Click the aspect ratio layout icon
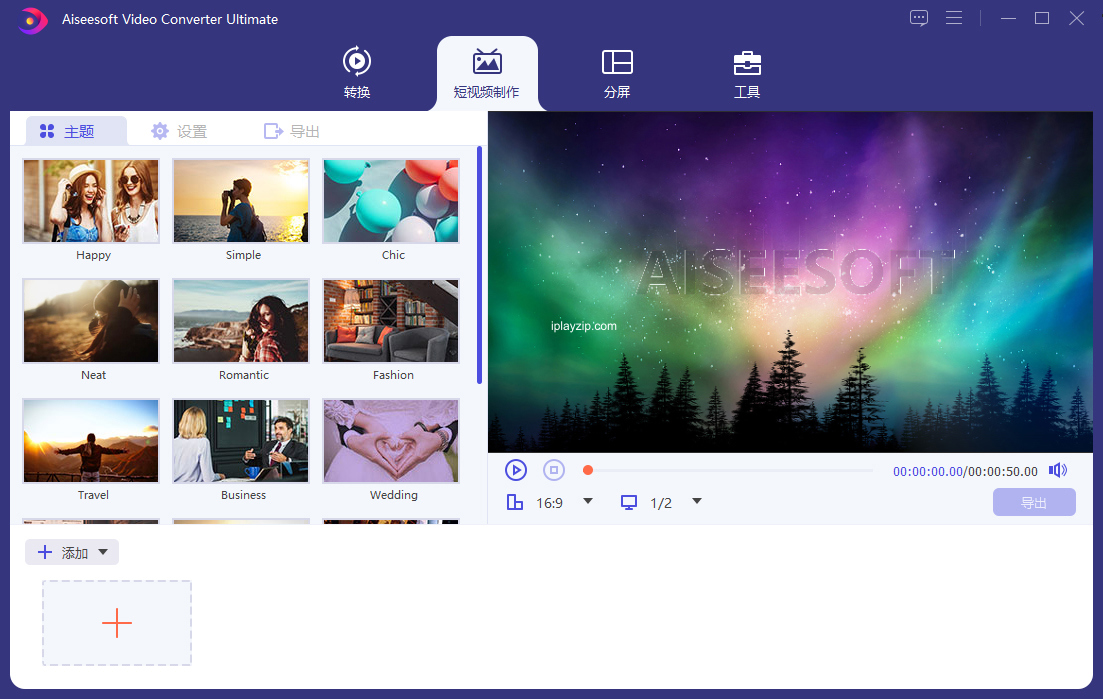The height and width of the screenshot is (699, 1103). tap(515, 502)
